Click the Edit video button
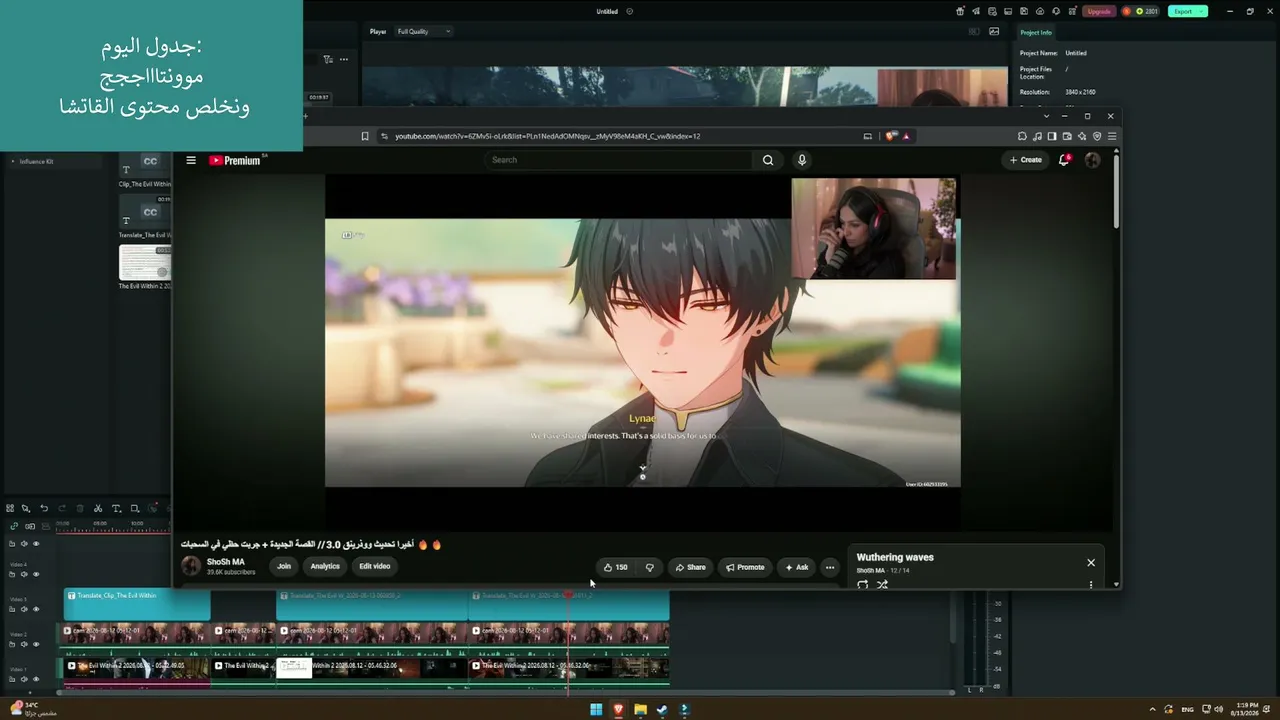Screen dimensions: 1280x720 point(375,566)
